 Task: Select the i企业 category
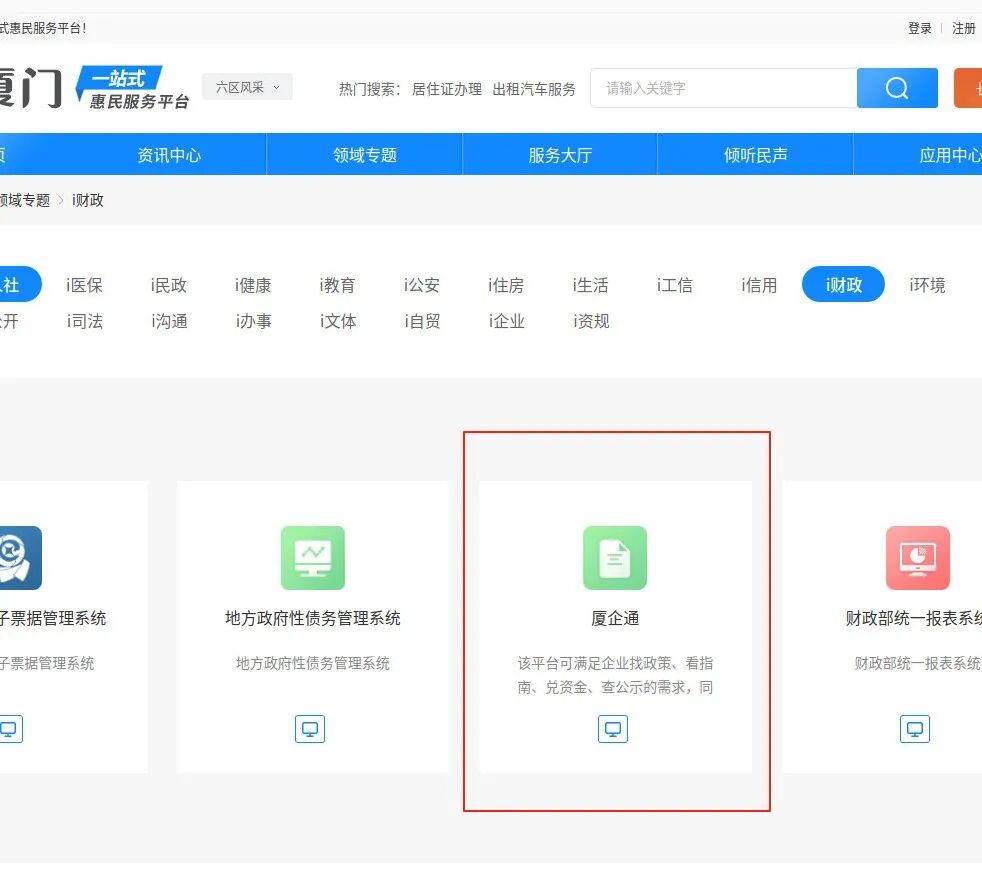coord(506,321)
